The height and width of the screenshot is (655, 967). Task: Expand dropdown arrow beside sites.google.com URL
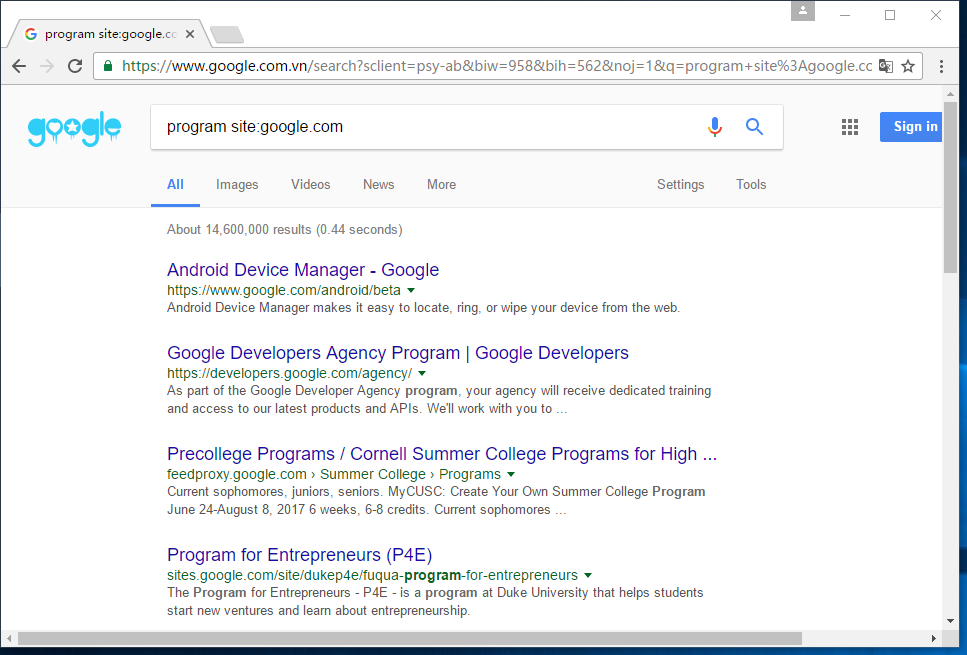(x=588, y=575)
